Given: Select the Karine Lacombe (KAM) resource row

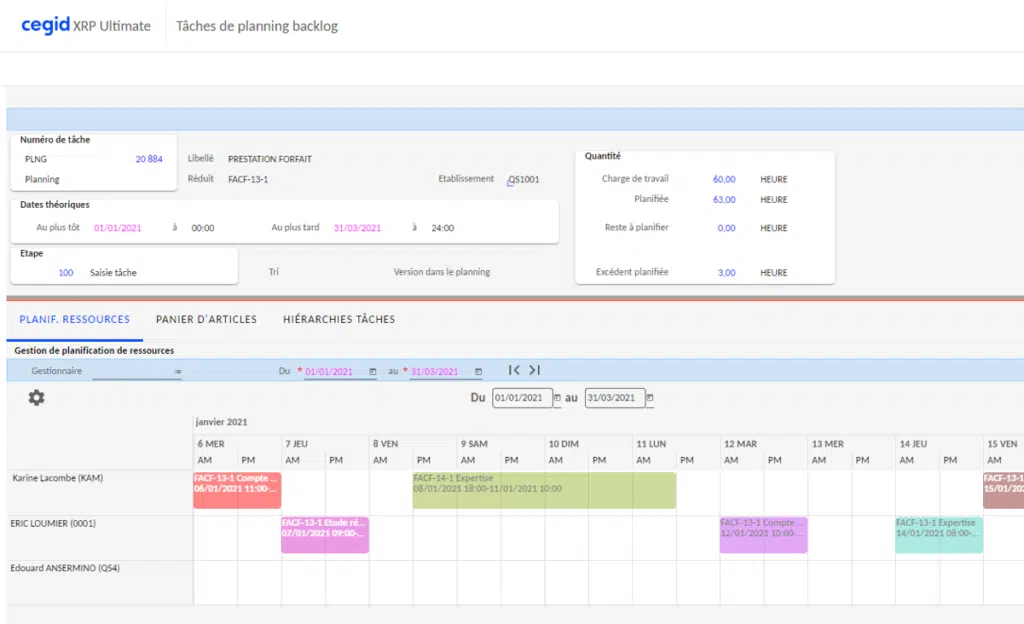Looking at the screenshot, I should pyautogui.click(x=58, y=479).
